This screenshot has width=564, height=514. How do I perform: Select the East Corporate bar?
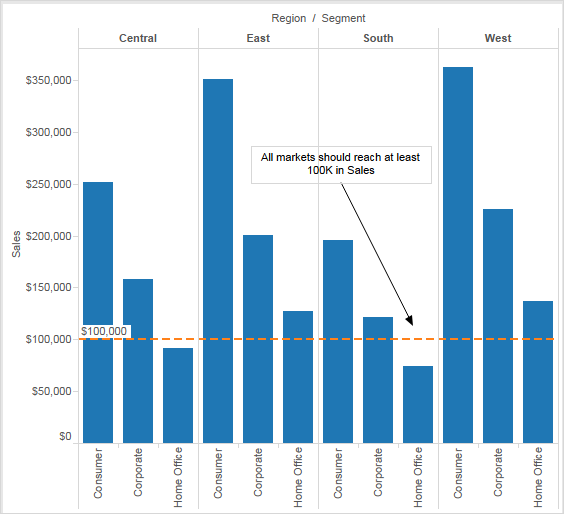pos(258,339)
